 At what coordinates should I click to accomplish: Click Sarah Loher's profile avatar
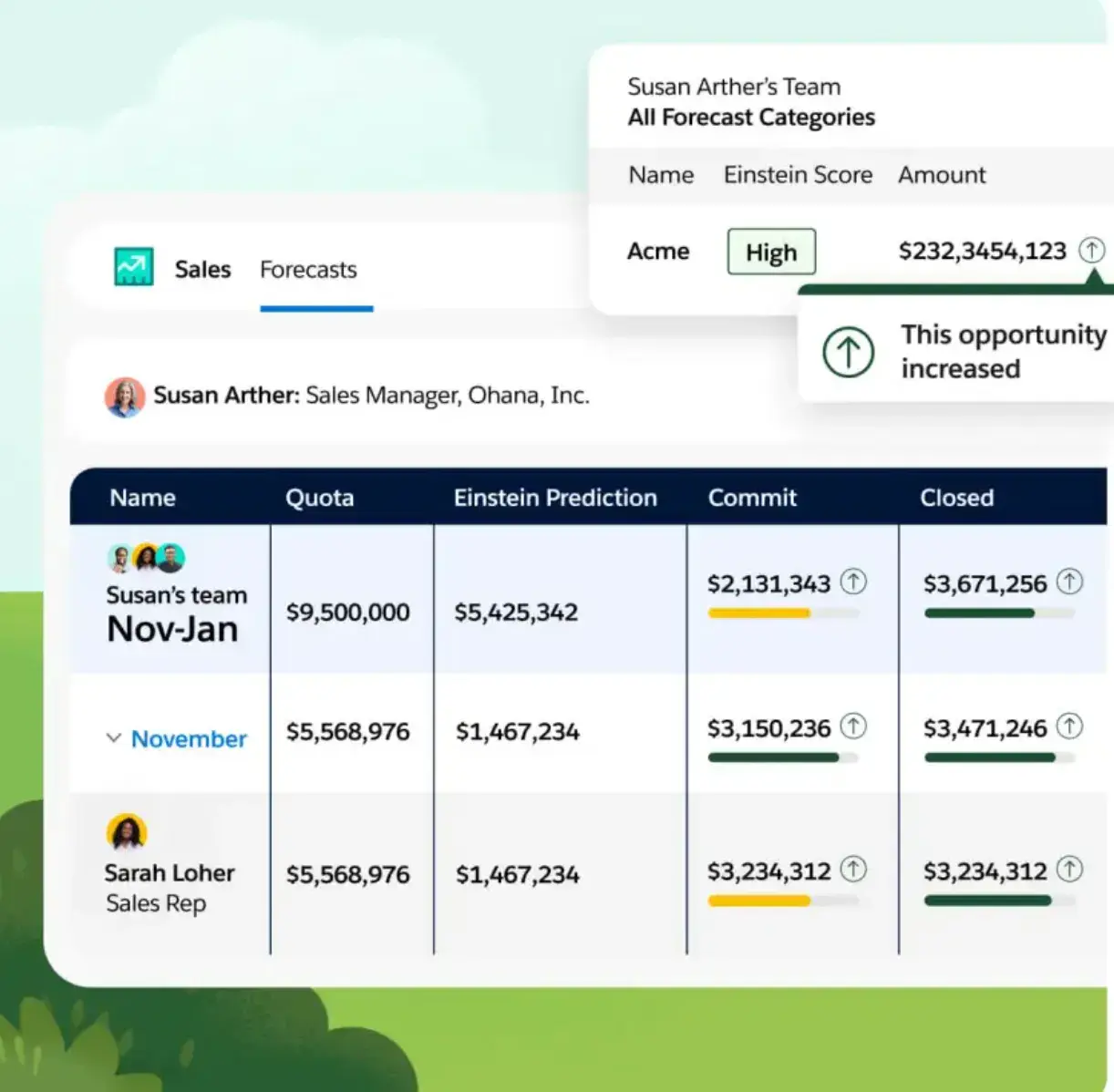click(x=127, y=832)
